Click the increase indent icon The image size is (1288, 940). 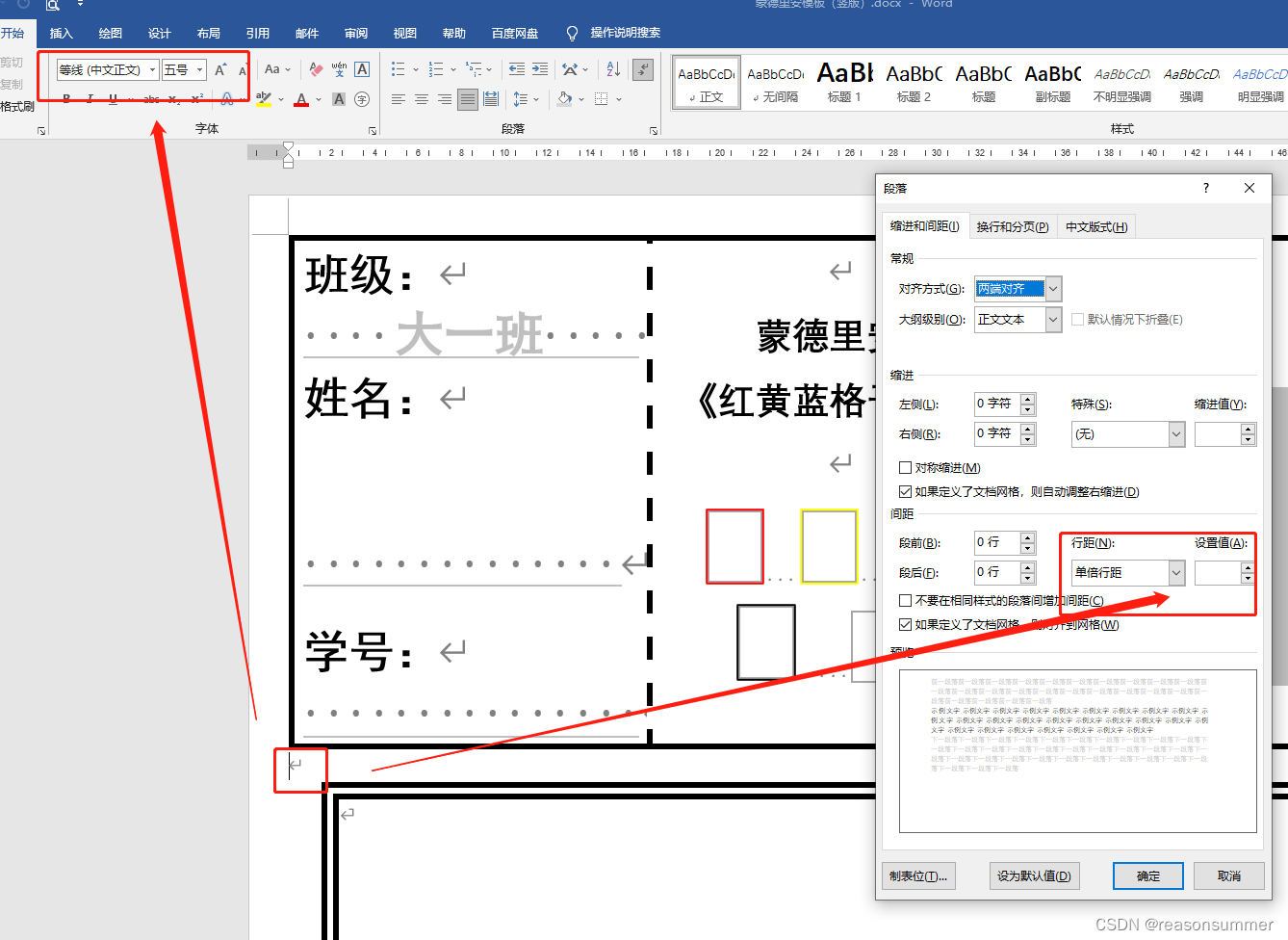[x=540, y=69]
